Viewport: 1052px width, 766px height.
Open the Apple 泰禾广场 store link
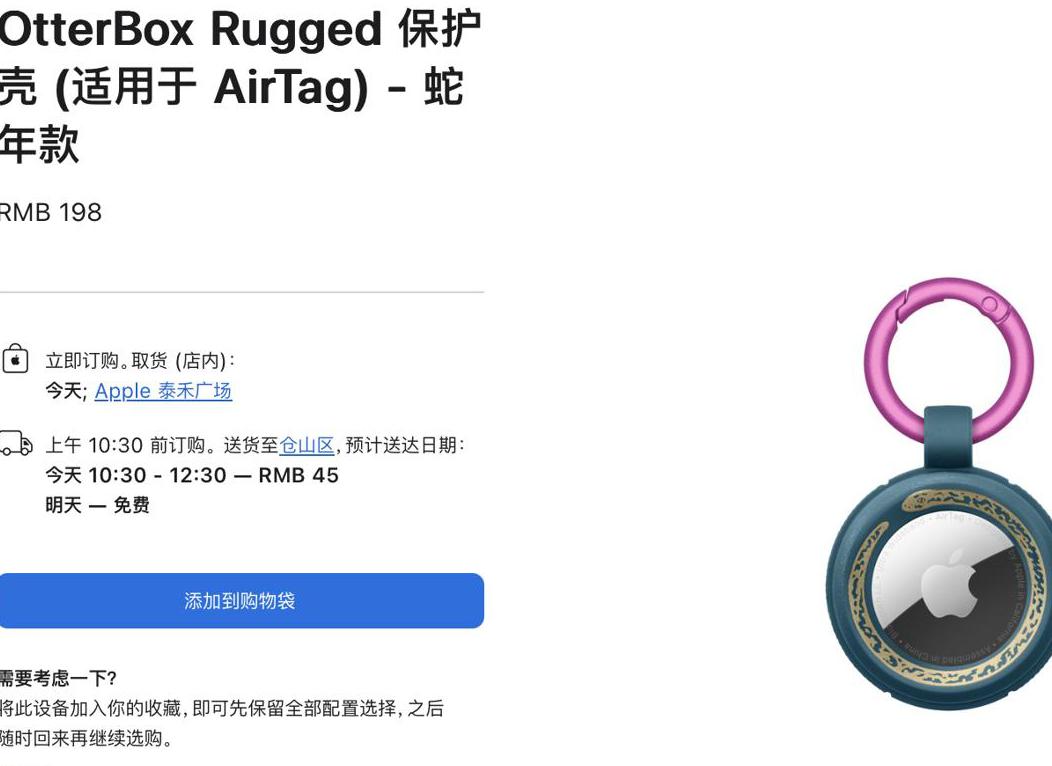[163, 391]
